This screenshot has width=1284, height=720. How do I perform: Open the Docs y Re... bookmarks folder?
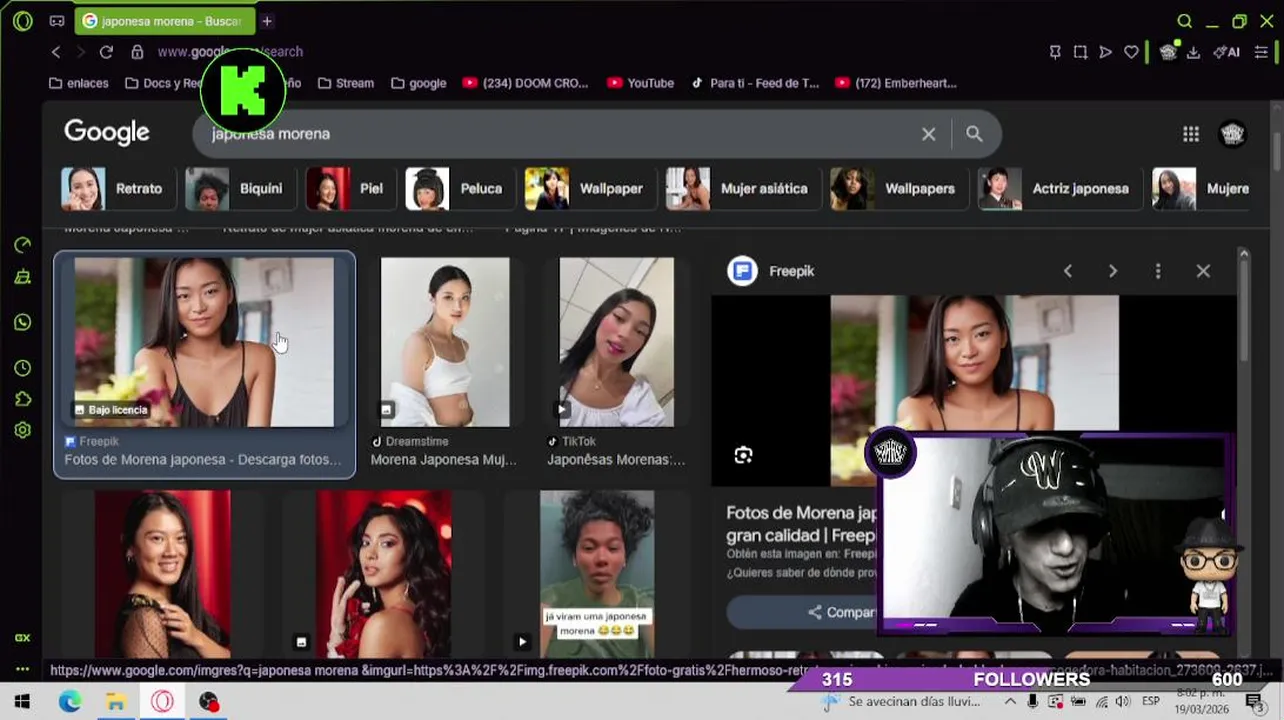point(164,83)
